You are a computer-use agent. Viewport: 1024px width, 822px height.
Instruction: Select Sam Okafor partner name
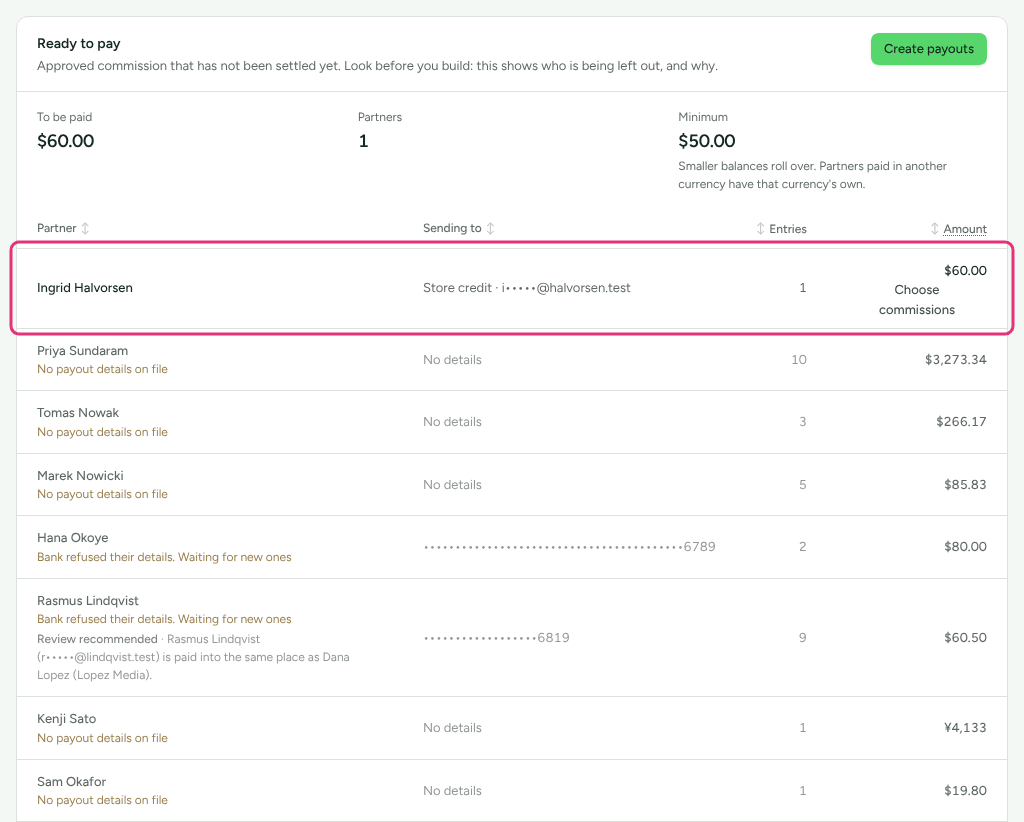click(71, 782)
